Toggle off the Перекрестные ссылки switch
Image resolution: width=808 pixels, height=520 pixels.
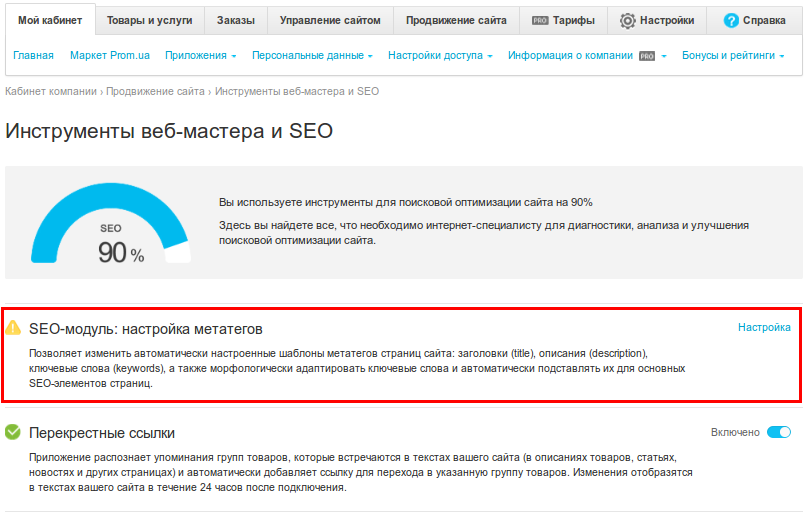pyautogui.click(x=778, y=432)
